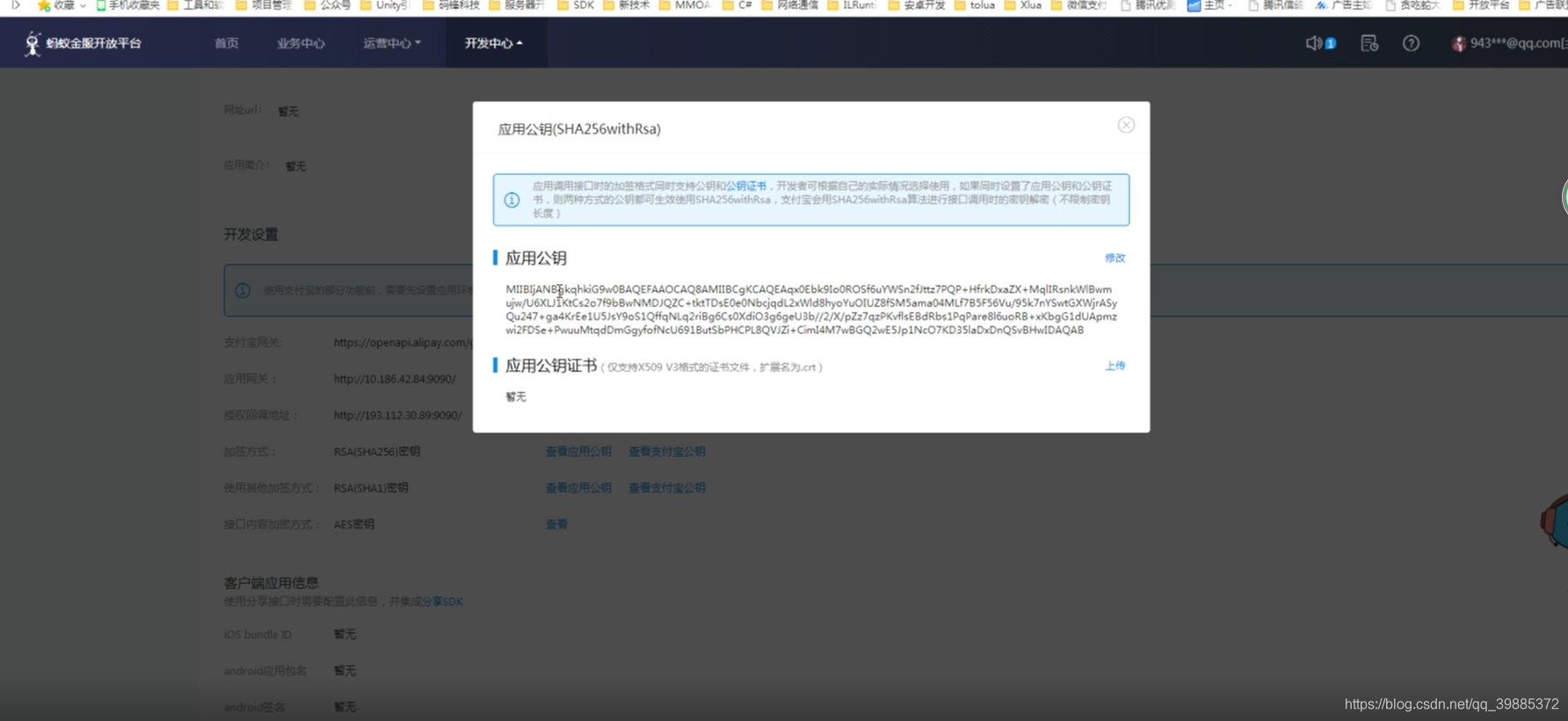Open the SDK bookmark folder
The height and width of the screenshot is (721, 1568).
576,5
